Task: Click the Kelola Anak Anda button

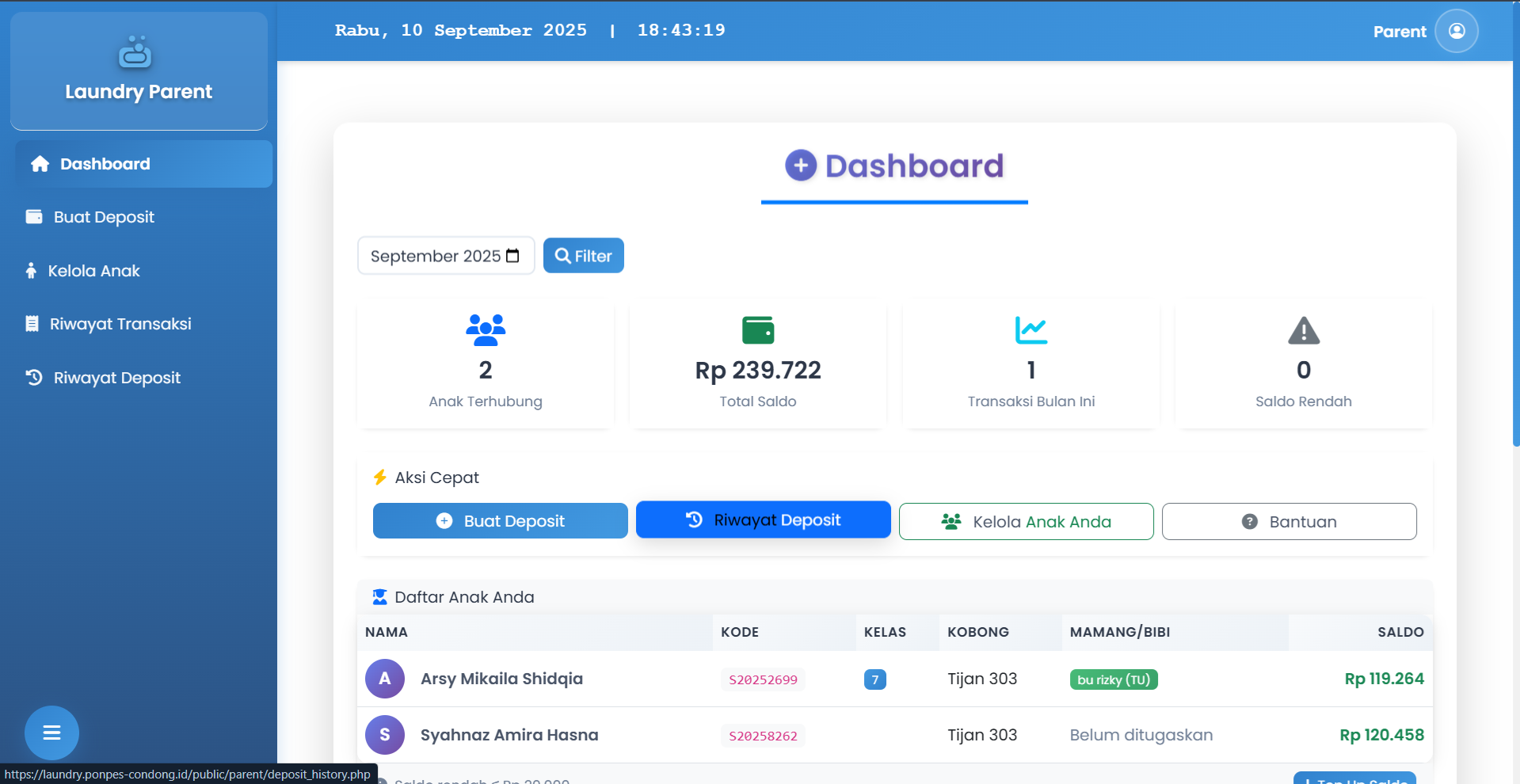Action: [x=1026, y=522]
